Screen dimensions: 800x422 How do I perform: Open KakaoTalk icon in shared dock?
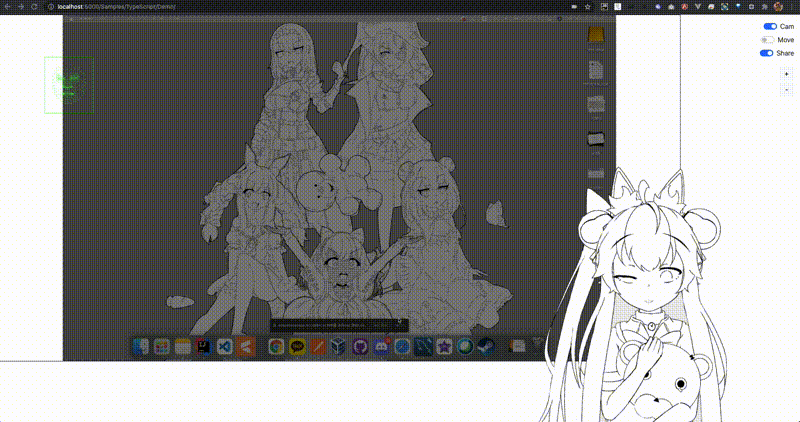297,347
